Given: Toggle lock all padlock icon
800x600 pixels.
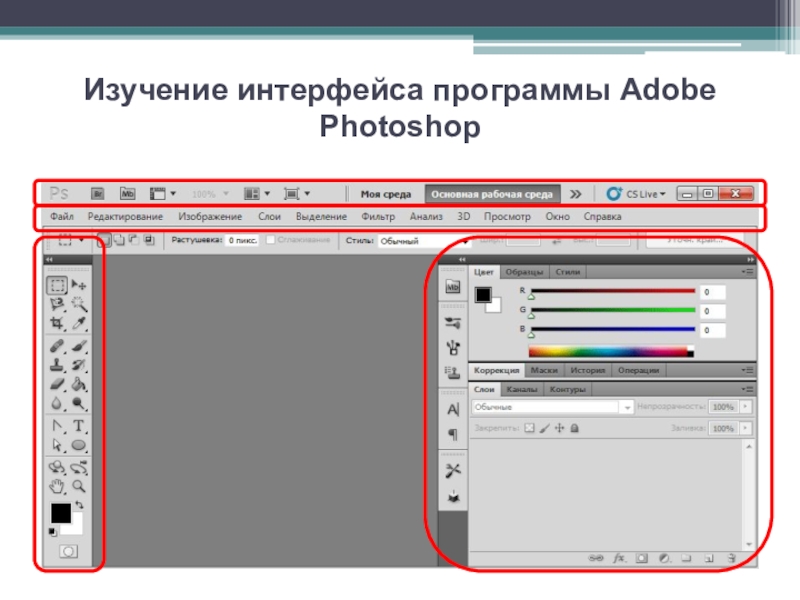Looking at the screenshot, I should [x=574, y=428].
